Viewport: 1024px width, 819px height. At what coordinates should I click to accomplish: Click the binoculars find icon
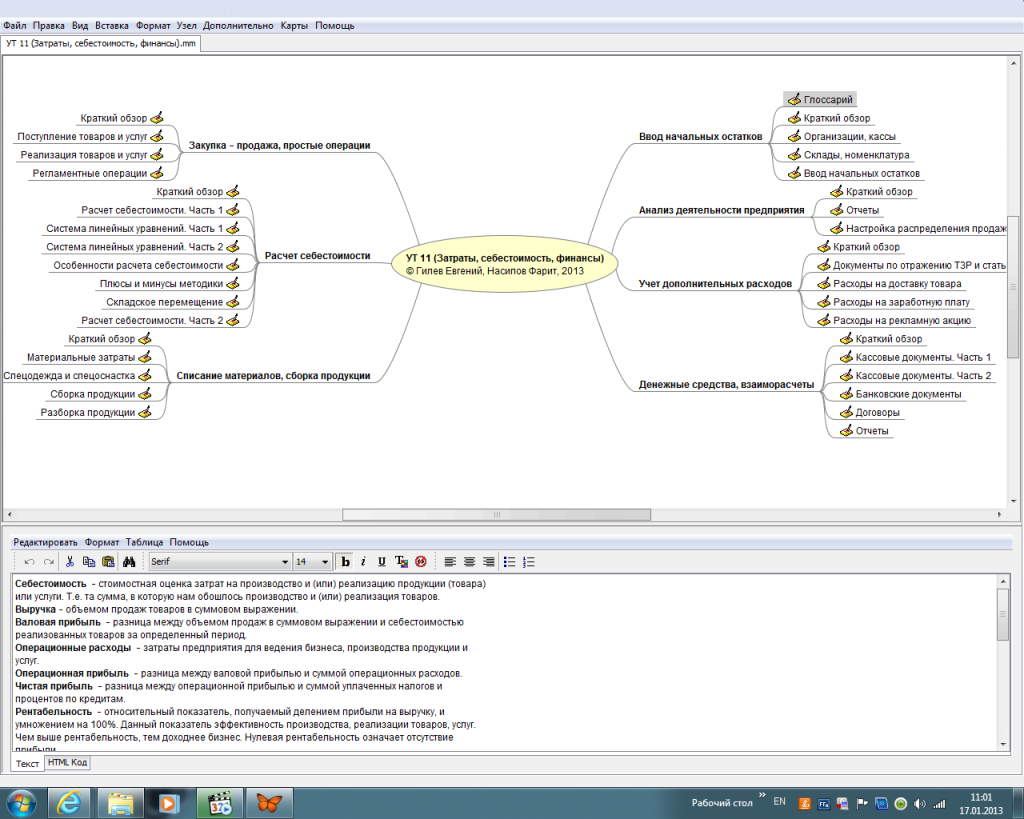point(128,562)
